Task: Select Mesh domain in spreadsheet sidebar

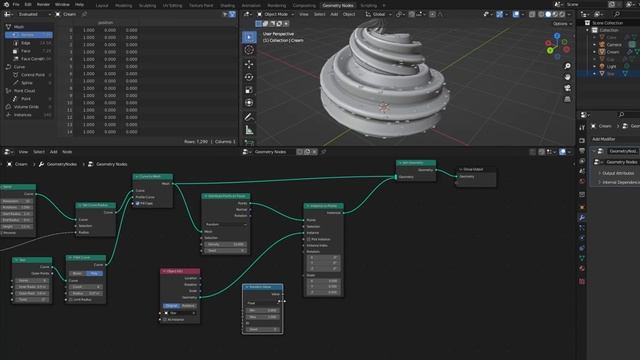Action: pyautogui.click(x=19, y=27)
